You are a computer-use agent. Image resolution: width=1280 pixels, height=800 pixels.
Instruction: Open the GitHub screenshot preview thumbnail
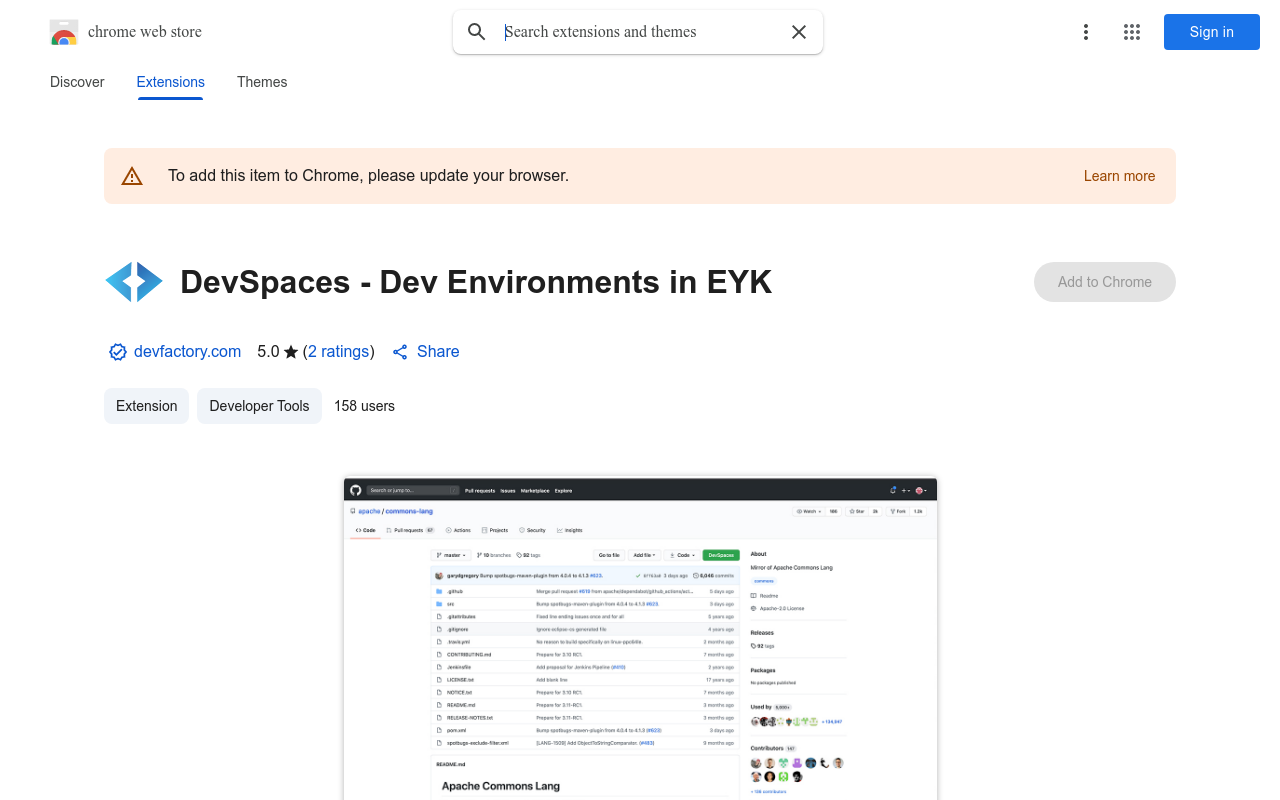click(x=640, y=638)
